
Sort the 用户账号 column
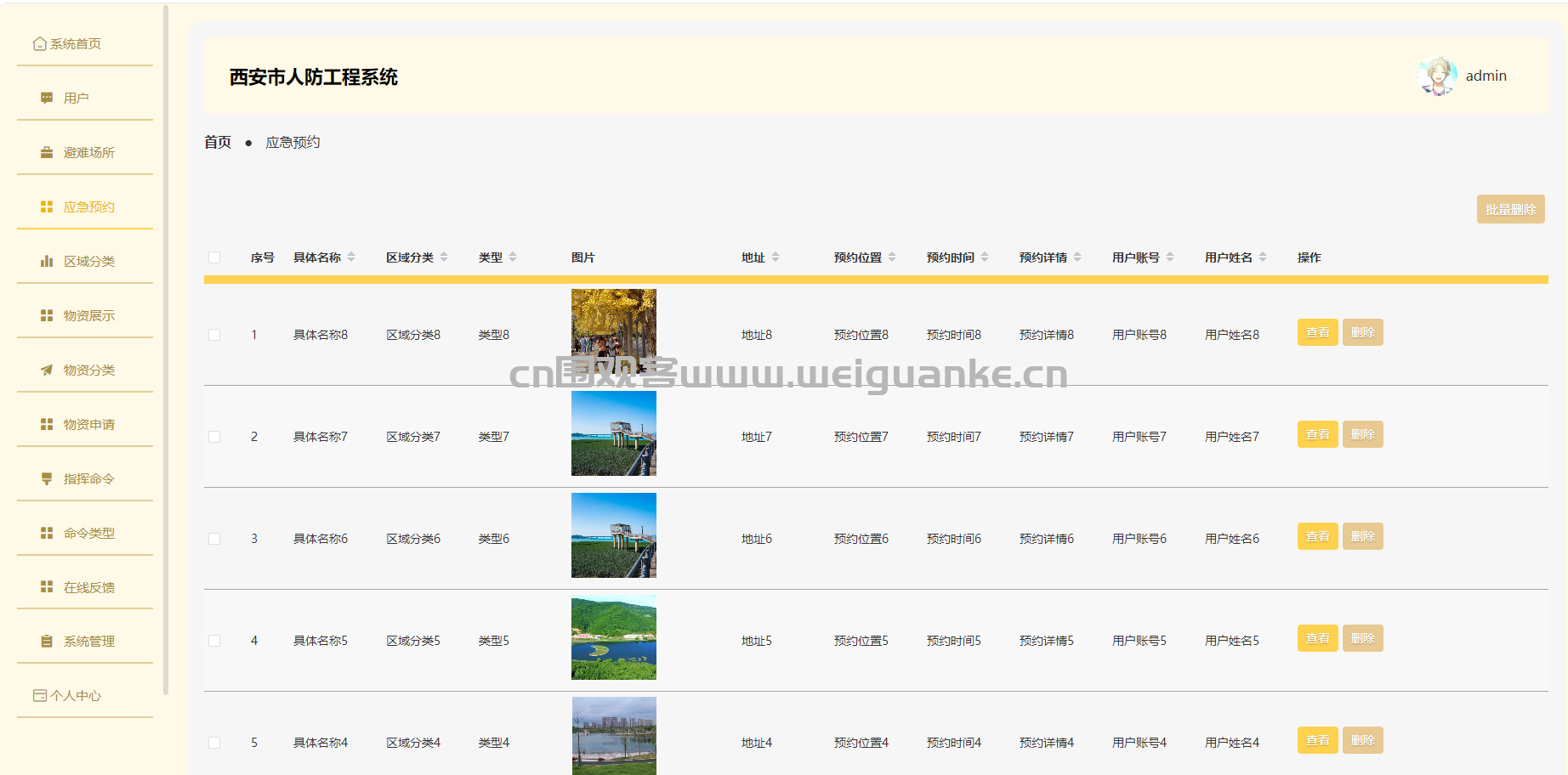[1170, 257]
